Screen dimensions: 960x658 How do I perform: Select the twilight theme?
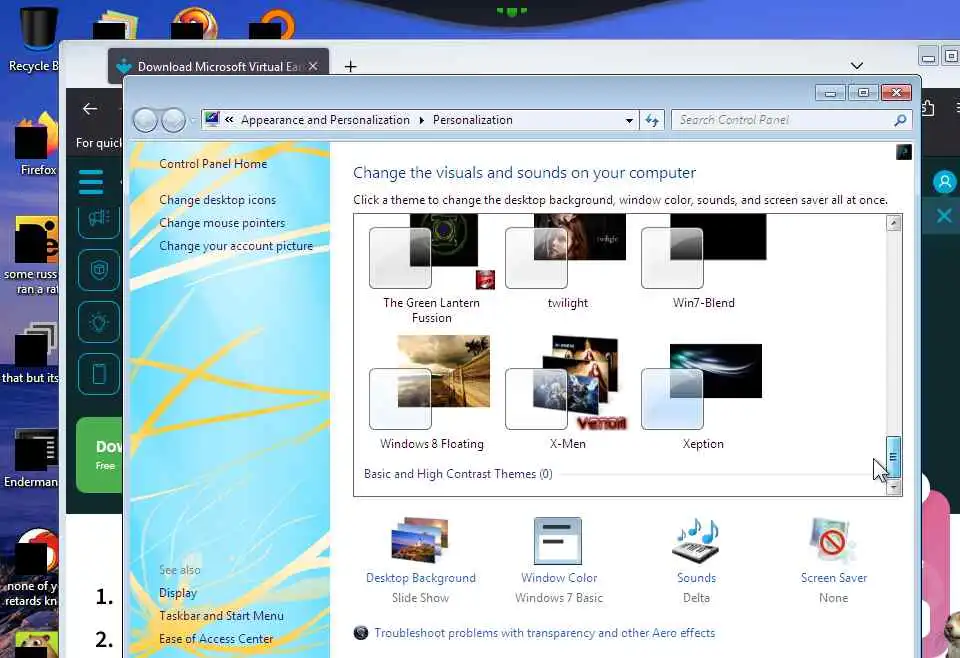pos(567,263)
